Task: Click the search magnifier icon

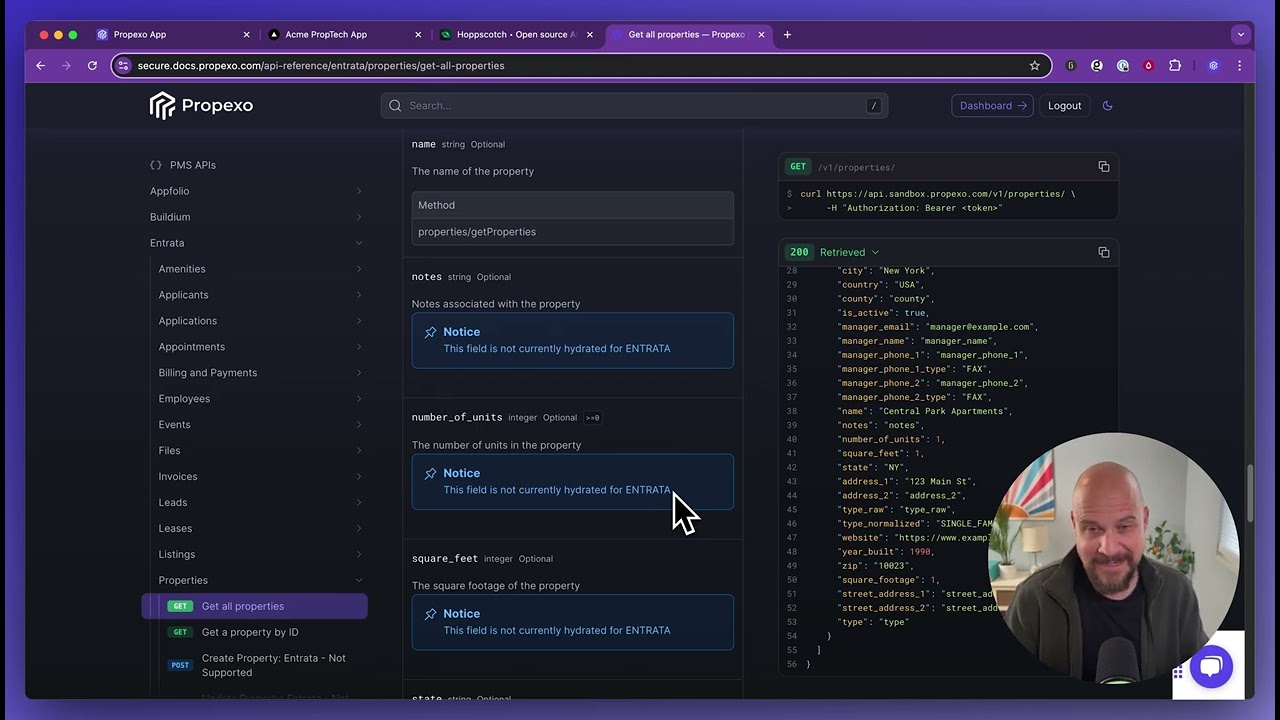Action: pos(395,105)
